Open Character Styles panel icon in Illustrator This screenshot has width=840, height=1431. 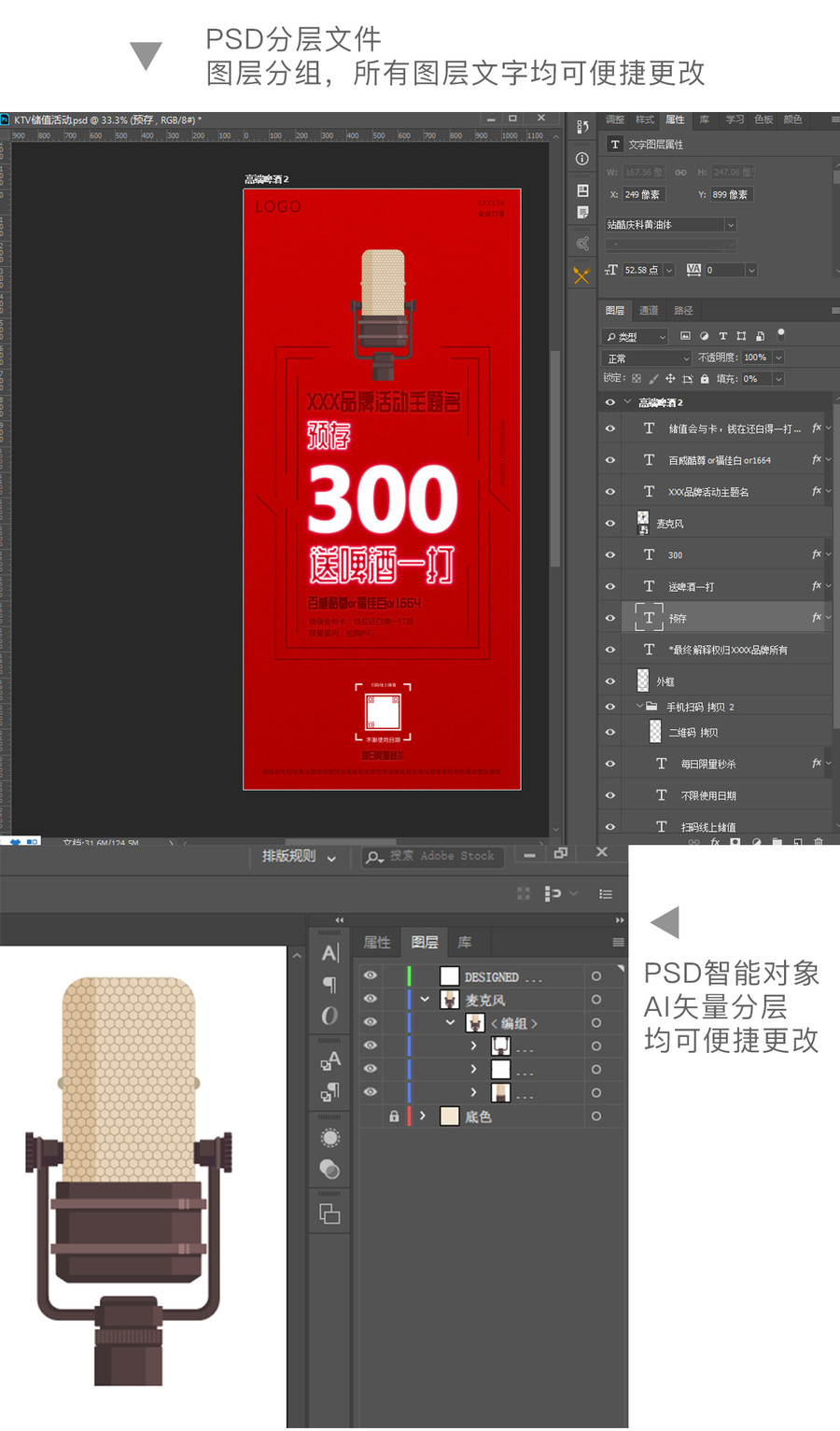click(x=330, y=1060)
